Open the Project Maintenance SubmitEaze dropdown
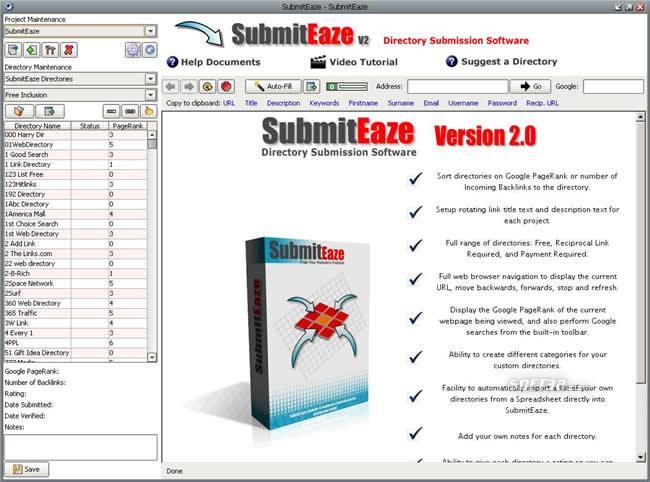Viewport: 650px width, 482px height. pyautogui.click(x=150, y=31)
